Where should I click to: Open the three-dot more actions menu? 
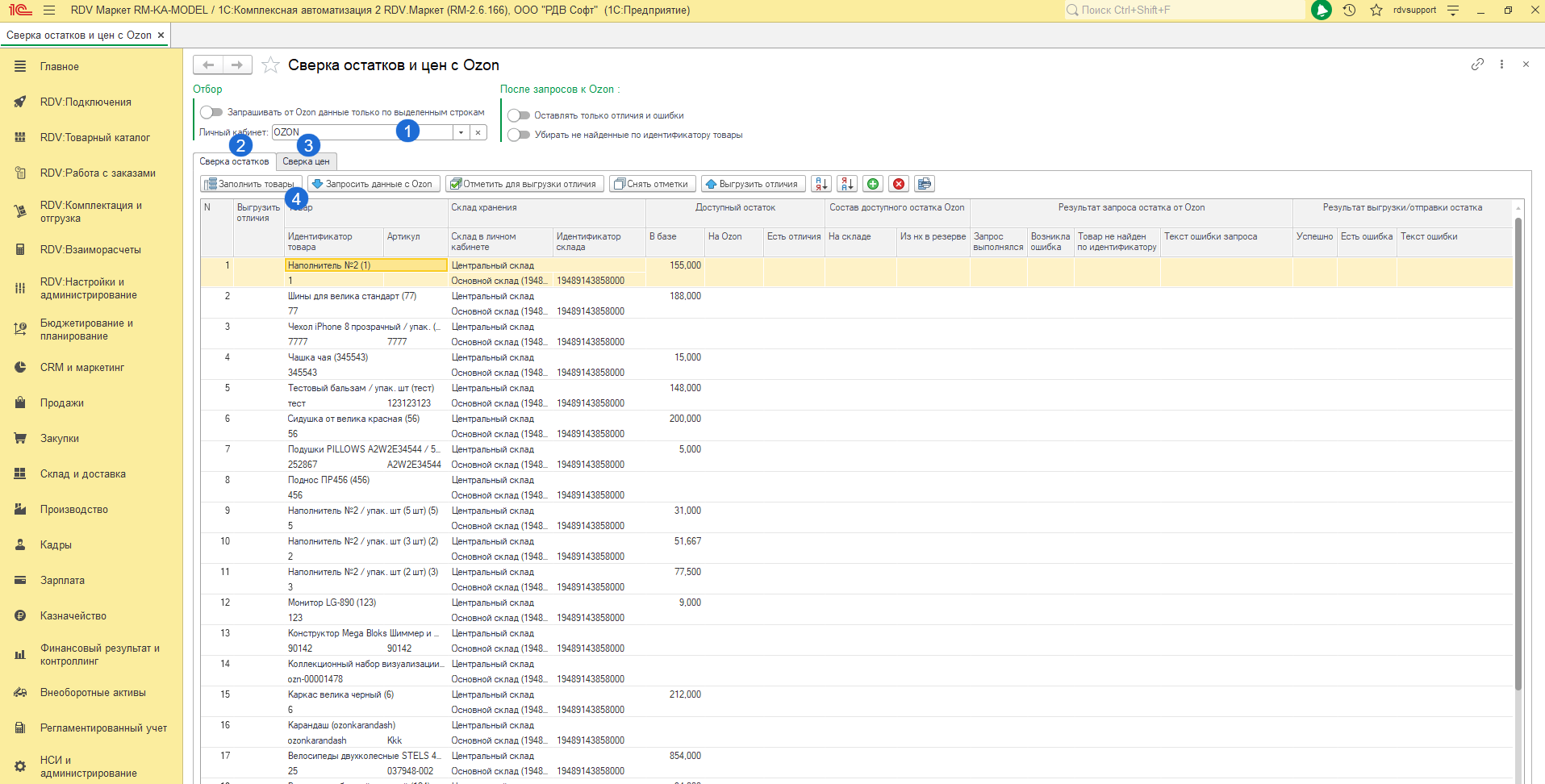pyautogui.click(x=1501, y=65)
